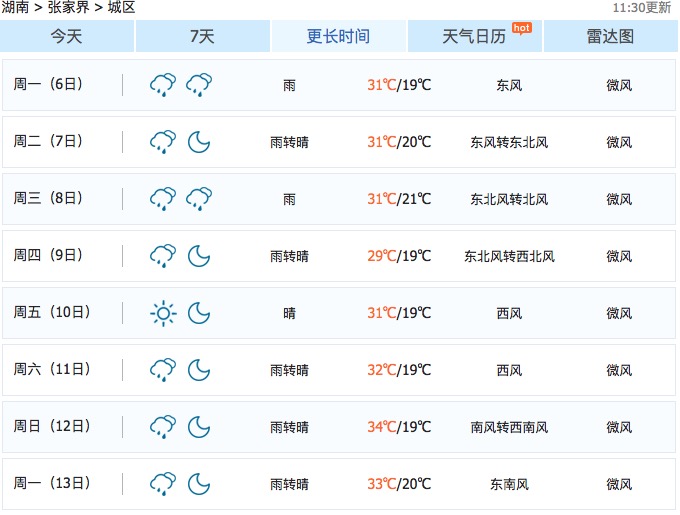The width and height of the screenshot is (680, 515).
Task: Select the 周四（9日） date label
Action: [48, 255]
